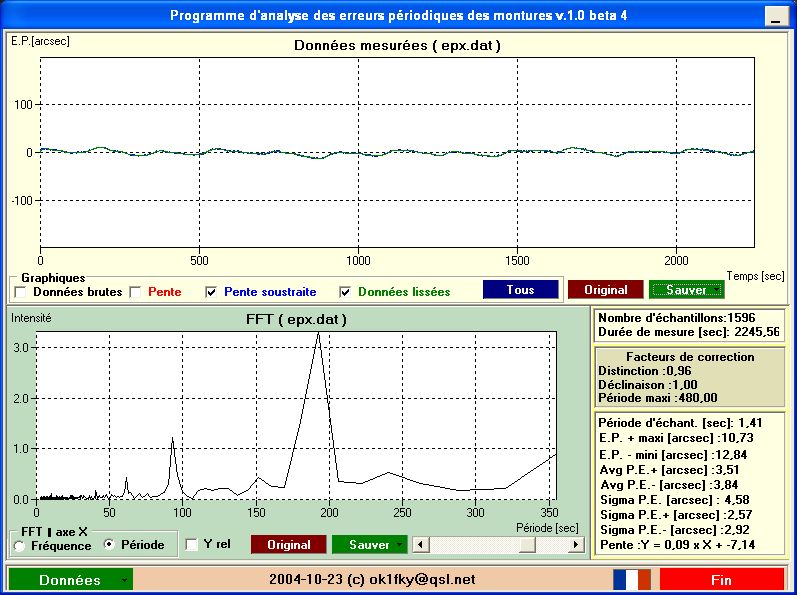This screenshot has width=797, height=595.
Task: Uncheck Pente soustraite graph option
Action: click(211, 292)
